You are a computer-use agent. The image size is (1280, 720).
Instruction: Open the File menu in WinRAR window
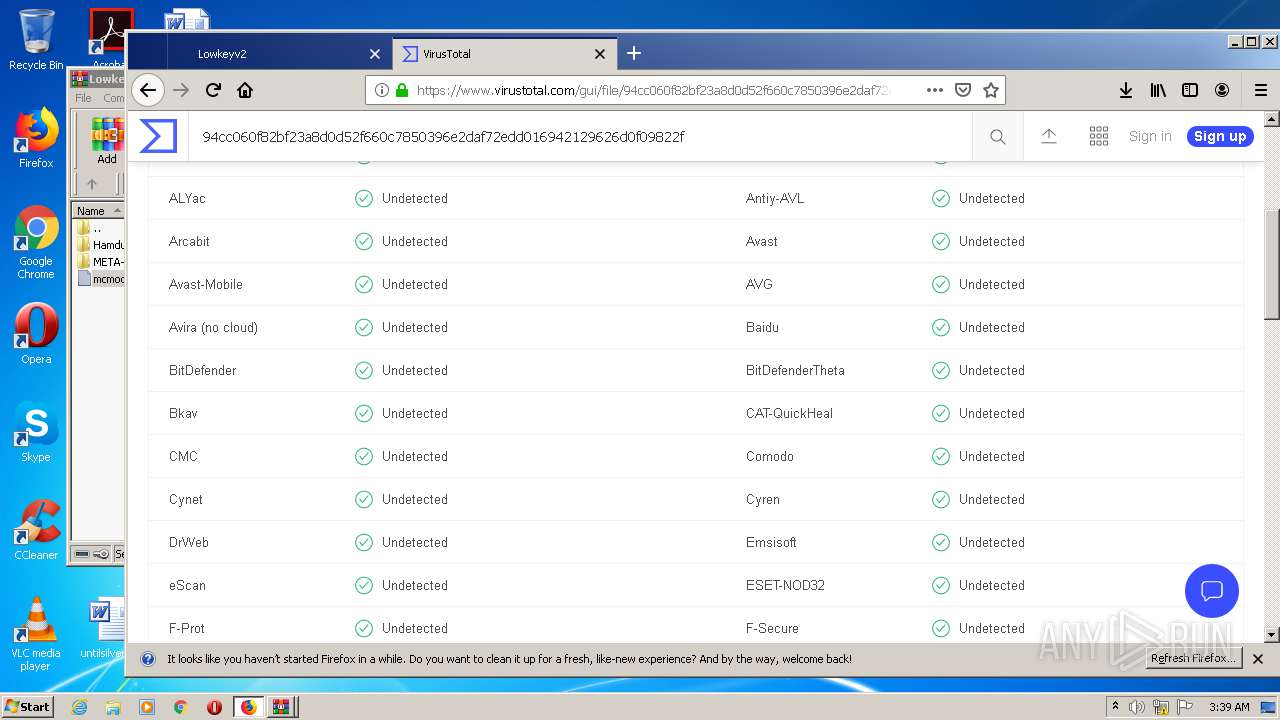click(x=83, y=98)
